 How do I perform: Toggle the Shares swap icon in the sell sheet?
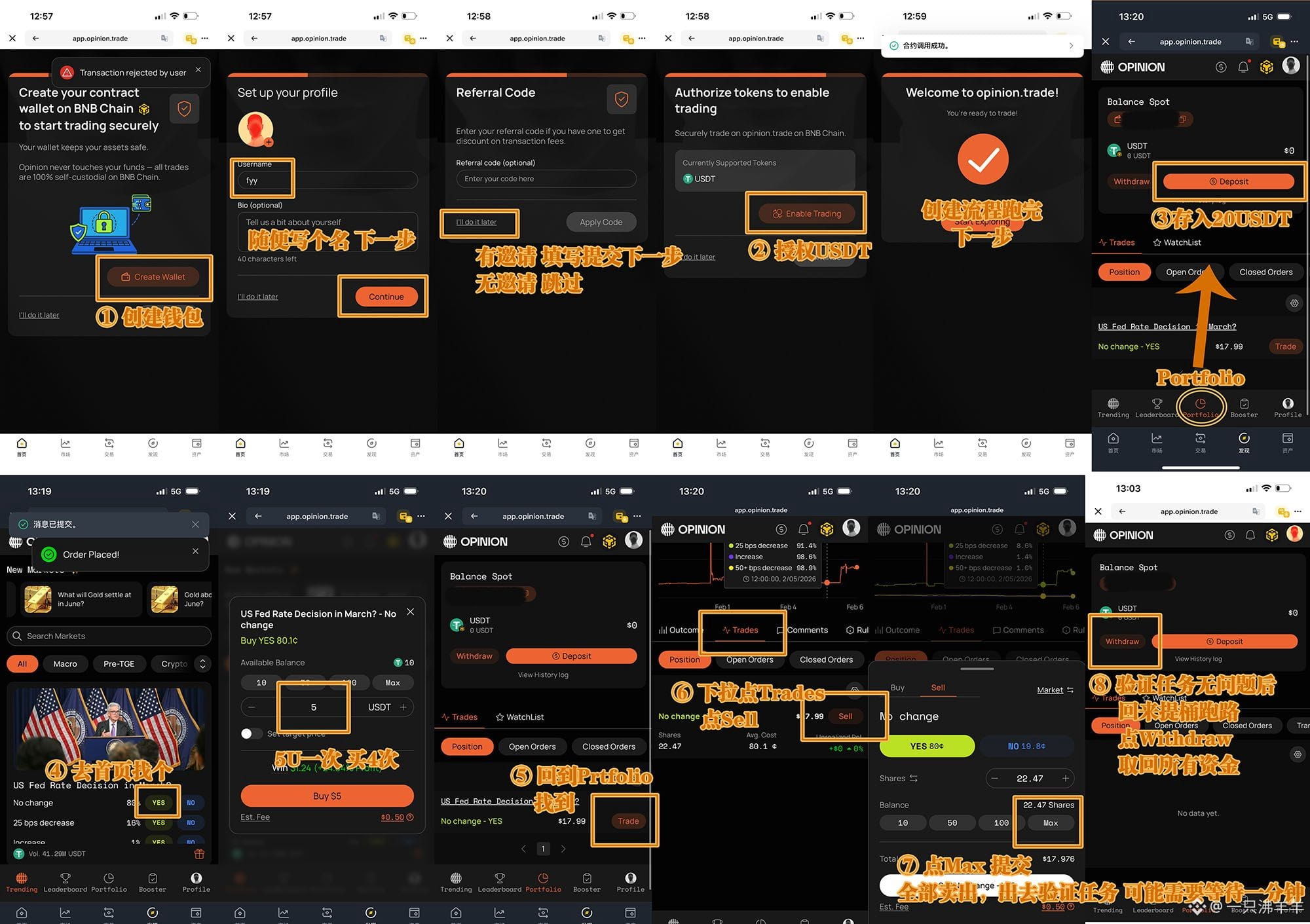click(x=913, y=779)
